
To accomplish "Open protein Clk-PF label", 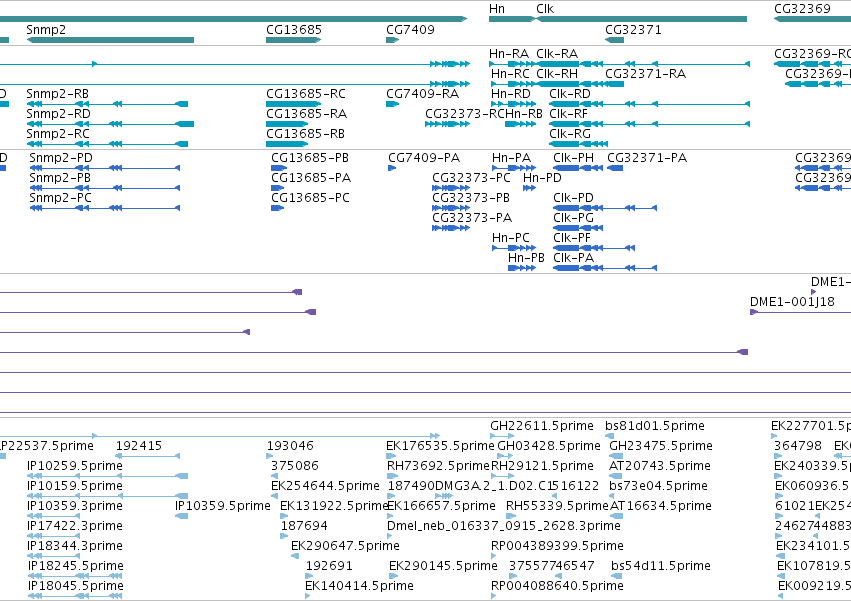I will click(572, 238).
